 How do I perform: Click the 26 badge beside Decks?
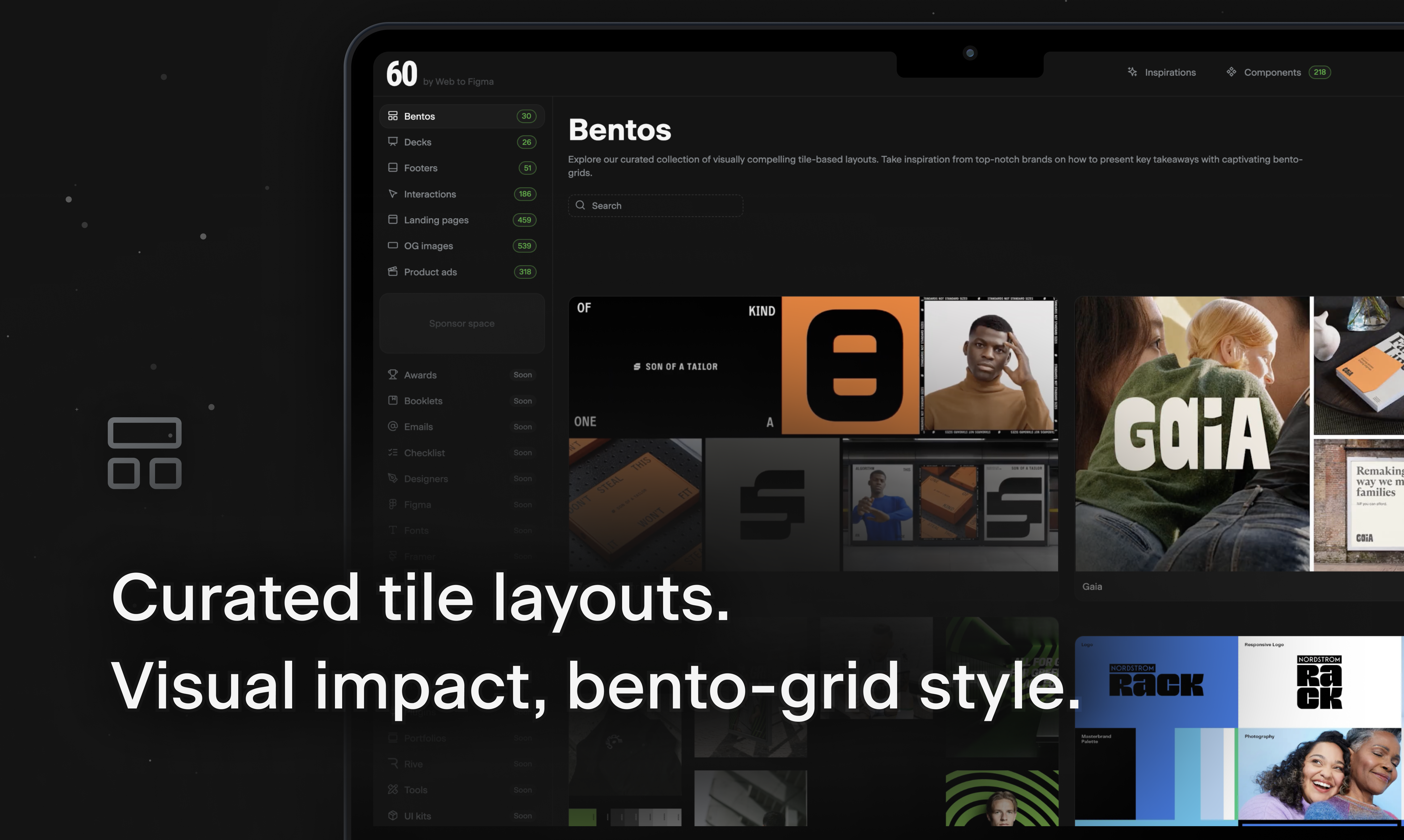pyautogui.click(x=526, y=142)
